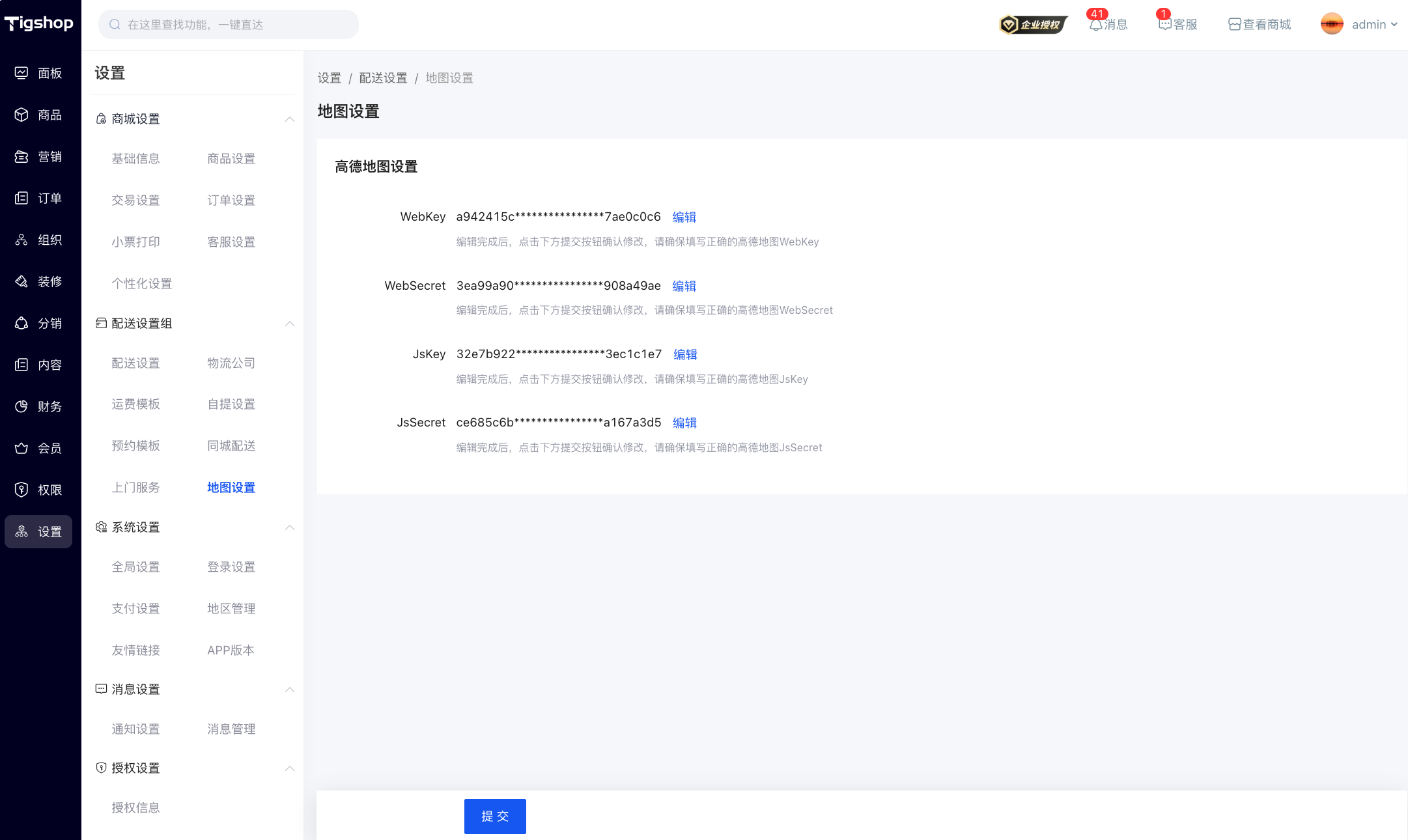Collapse the 配送设置组 section chevron

click(290, 324)
